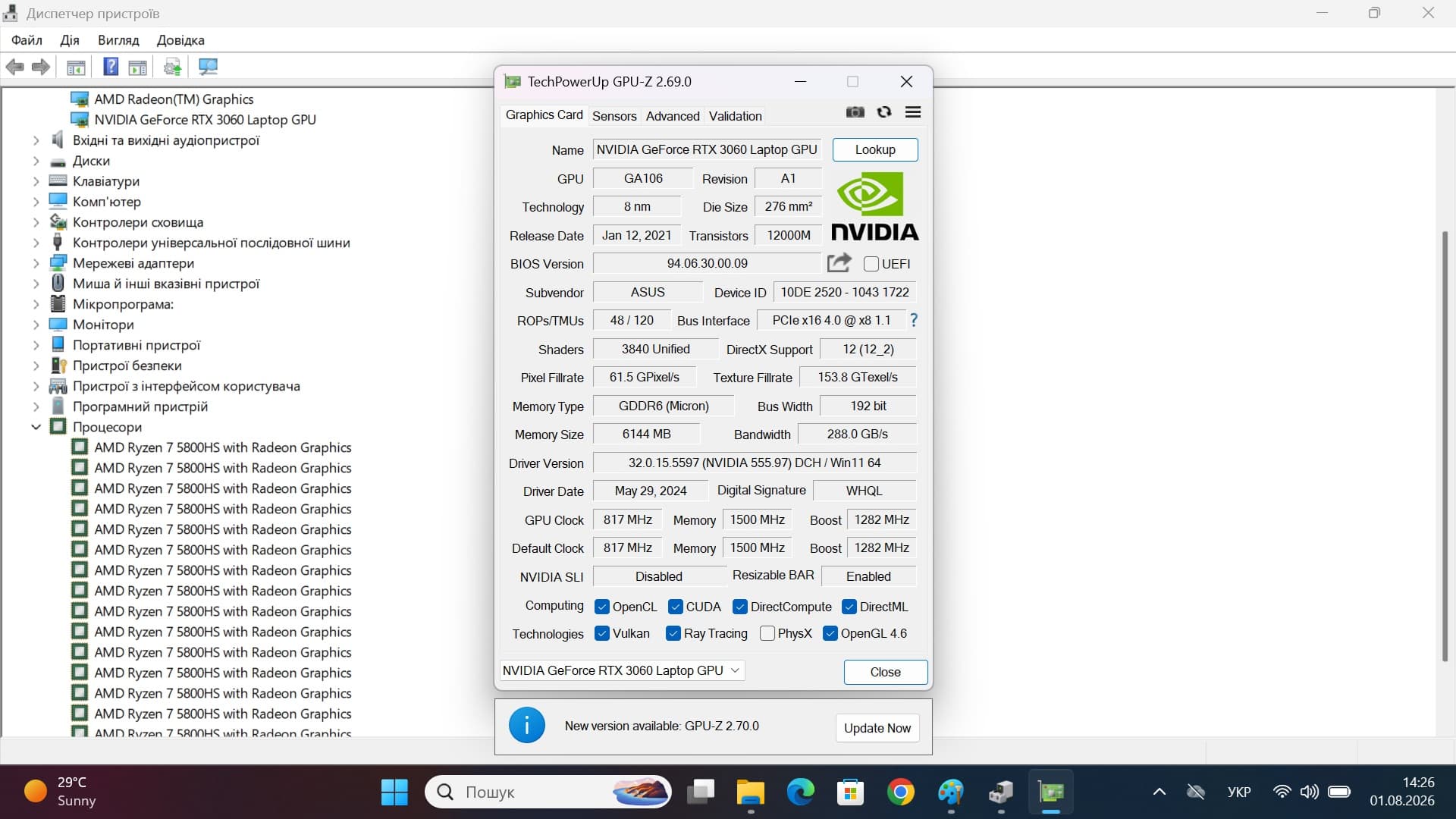Click the Driver Version value field
This screenshot has height=819, width=1456.
[x=755, y=463]
